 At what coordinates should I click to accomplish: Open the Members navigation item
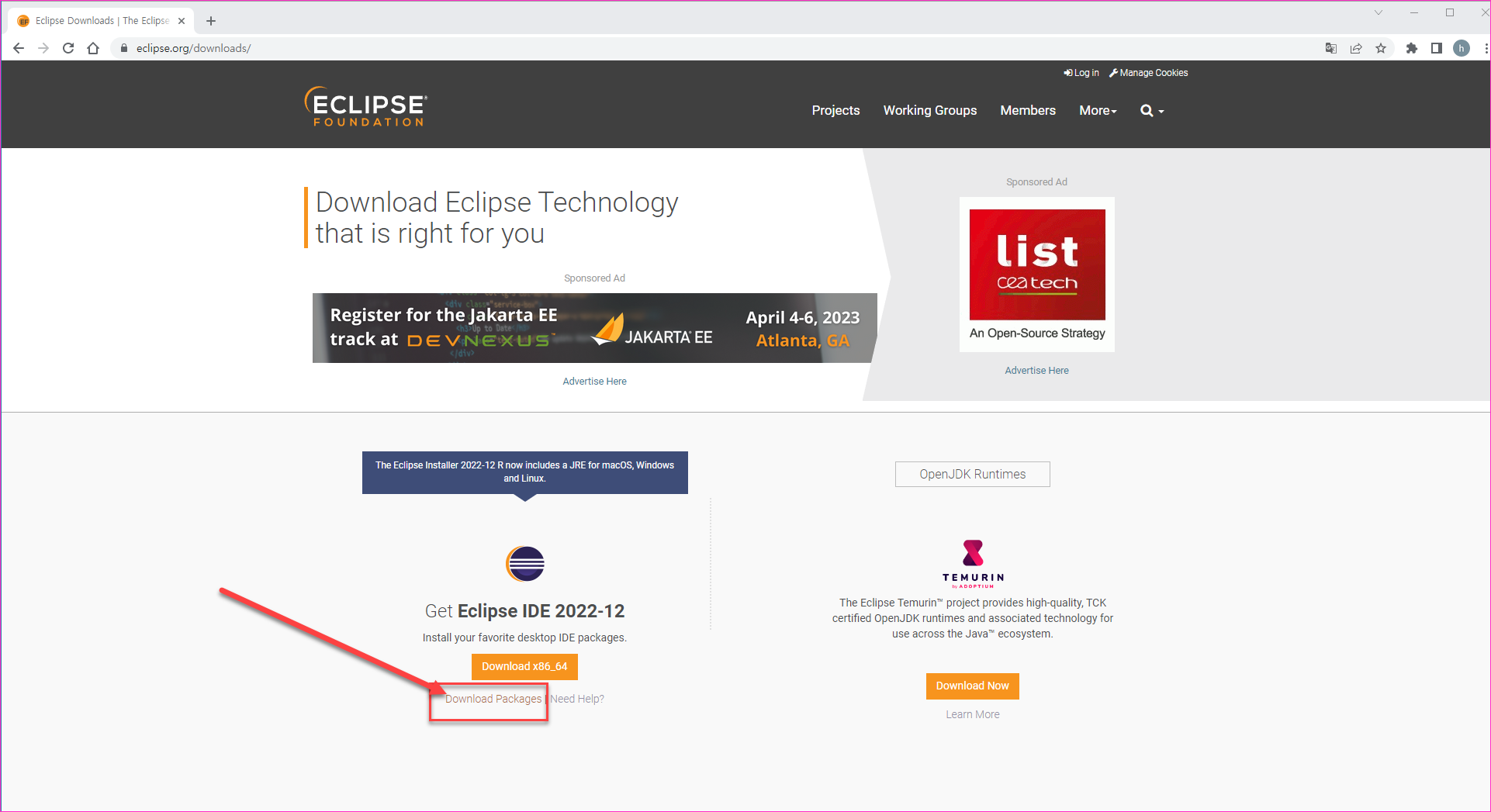1028,111
